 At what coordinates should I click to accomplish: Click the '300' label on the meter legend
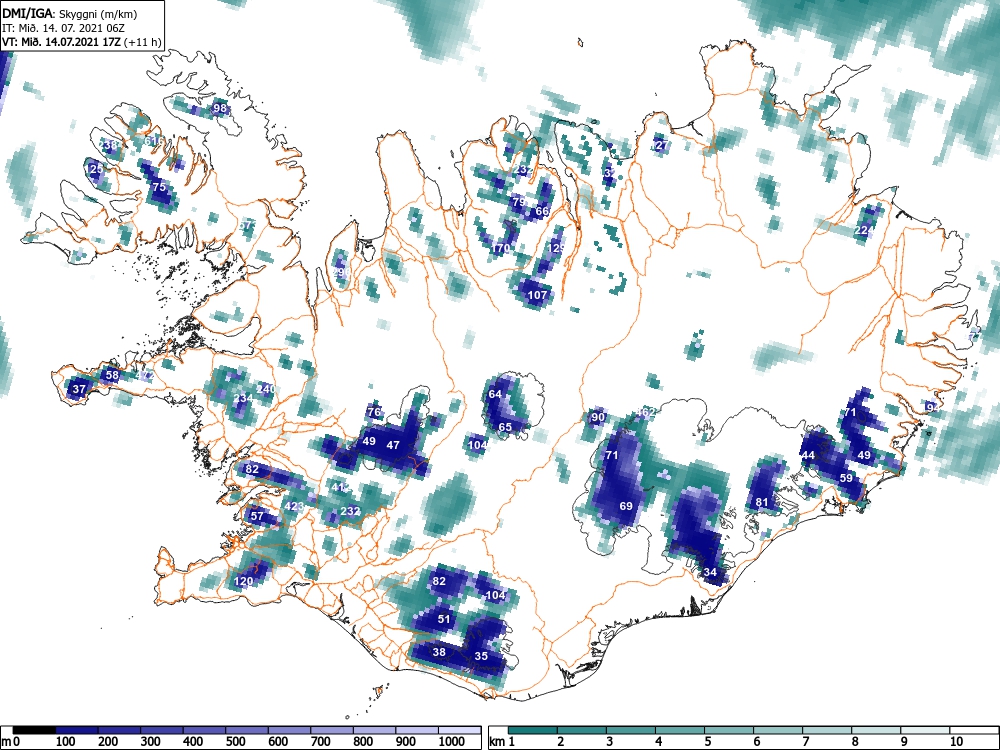tap(151, 742)
